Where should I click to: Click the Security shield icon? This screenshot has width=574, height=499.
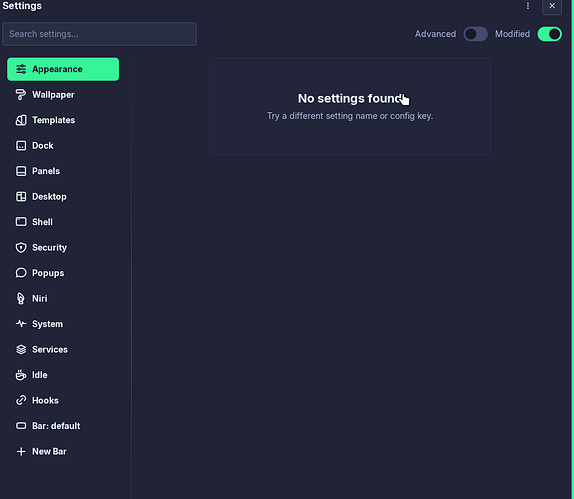[x=21, y=247]
